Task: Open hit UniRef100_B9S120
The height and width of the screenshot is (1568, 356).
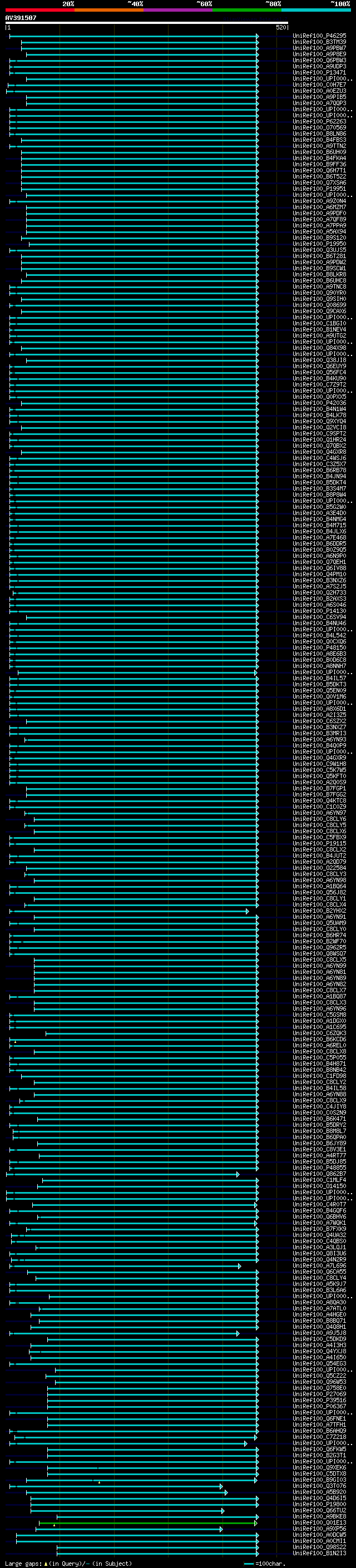Action: pos(319,238)
